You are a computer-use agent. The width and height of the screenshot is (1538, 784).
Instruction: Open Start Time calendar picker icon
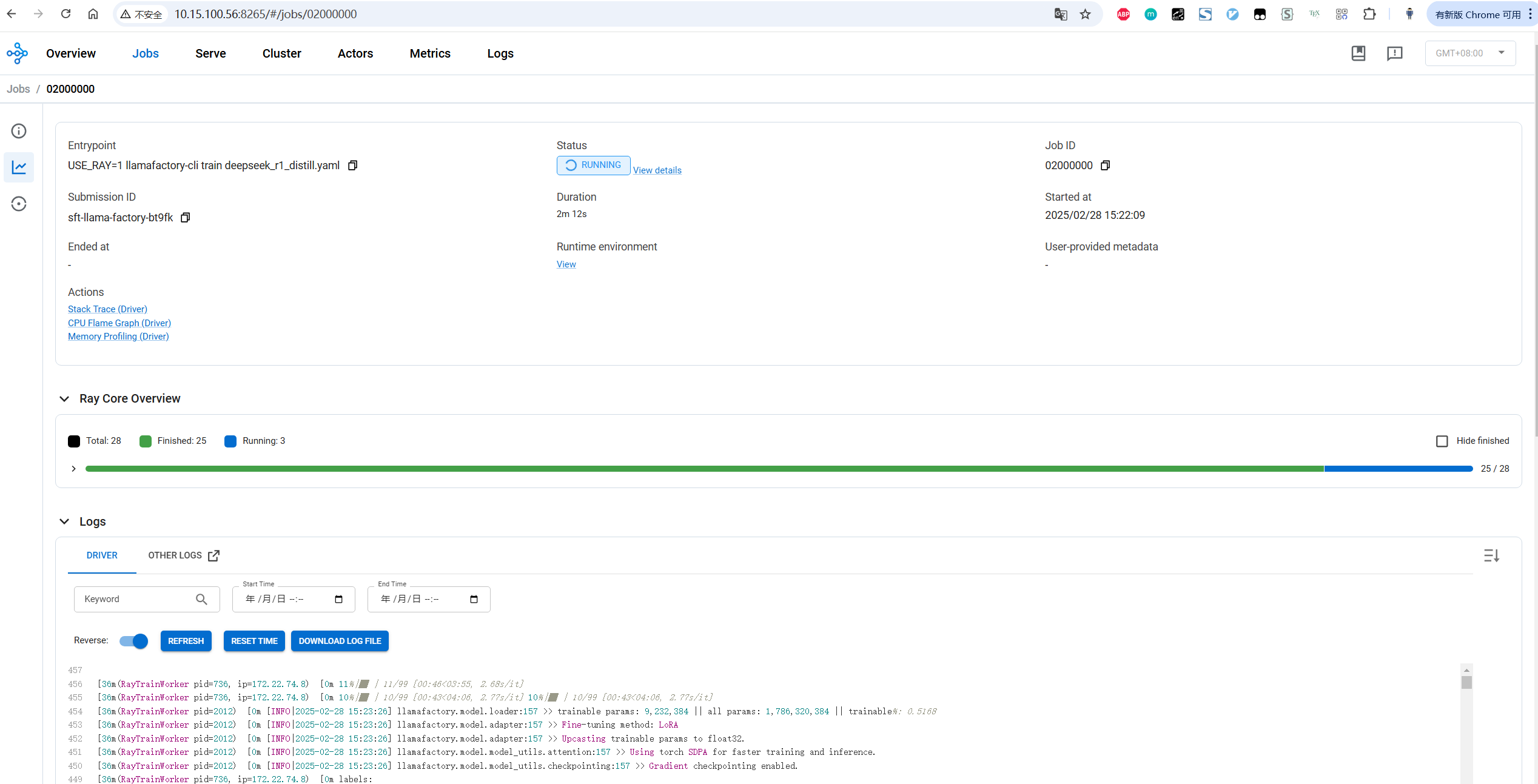click(x=339, y=599)
